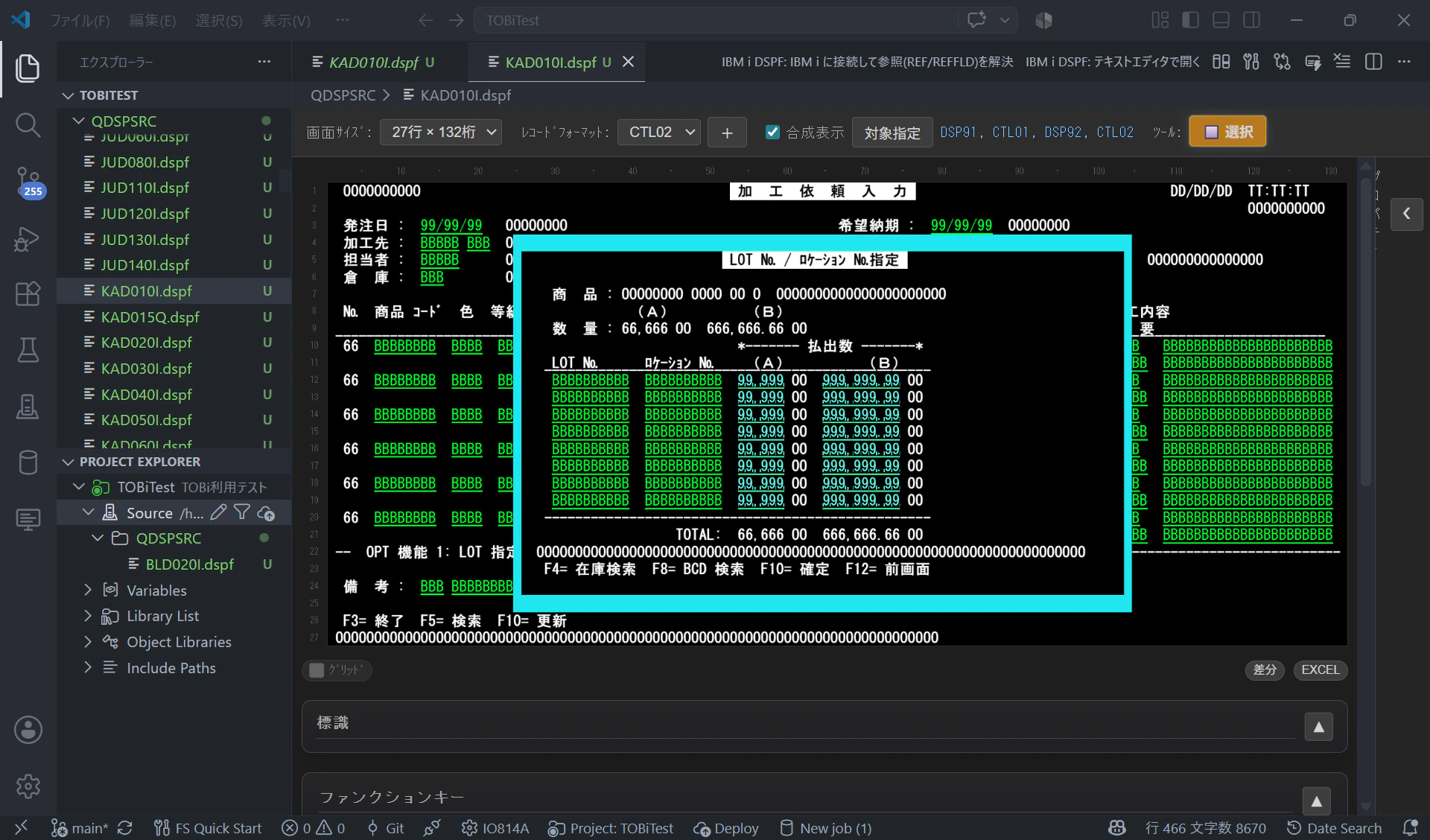The image size is (1430, 840).
Task: Click the TOBiTest command center search box
Action: (715, 20)
